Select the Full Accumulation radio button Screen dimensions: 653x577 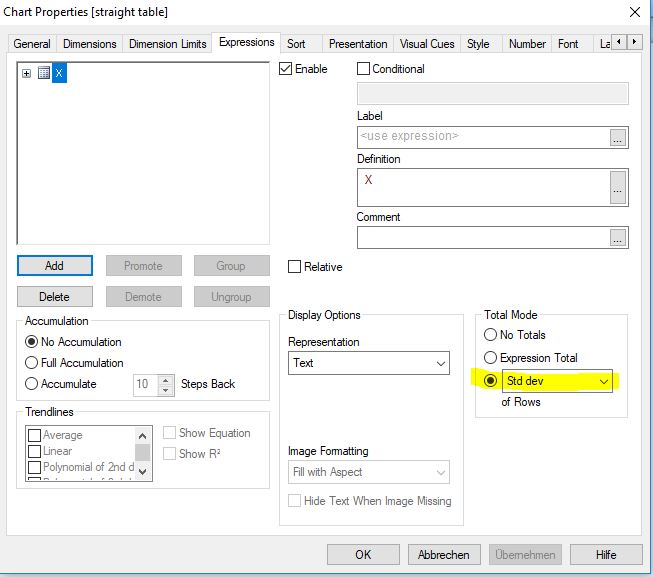click(32, 363)
